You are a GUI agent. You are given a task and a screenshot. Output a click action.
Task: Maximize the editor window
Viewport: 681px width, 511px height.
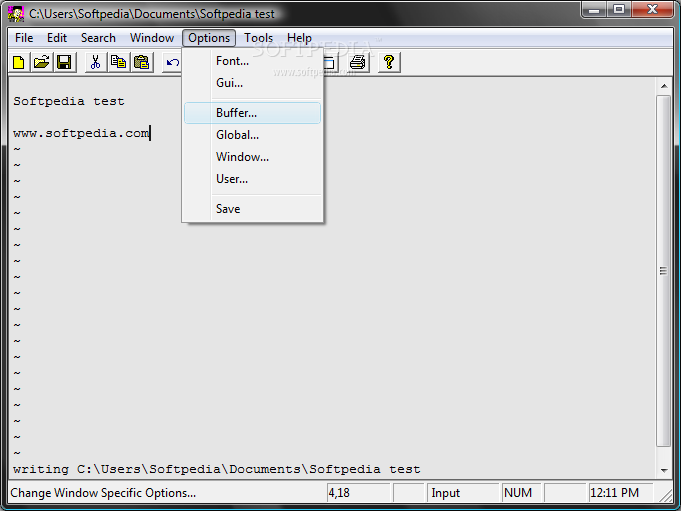point(619,9)
